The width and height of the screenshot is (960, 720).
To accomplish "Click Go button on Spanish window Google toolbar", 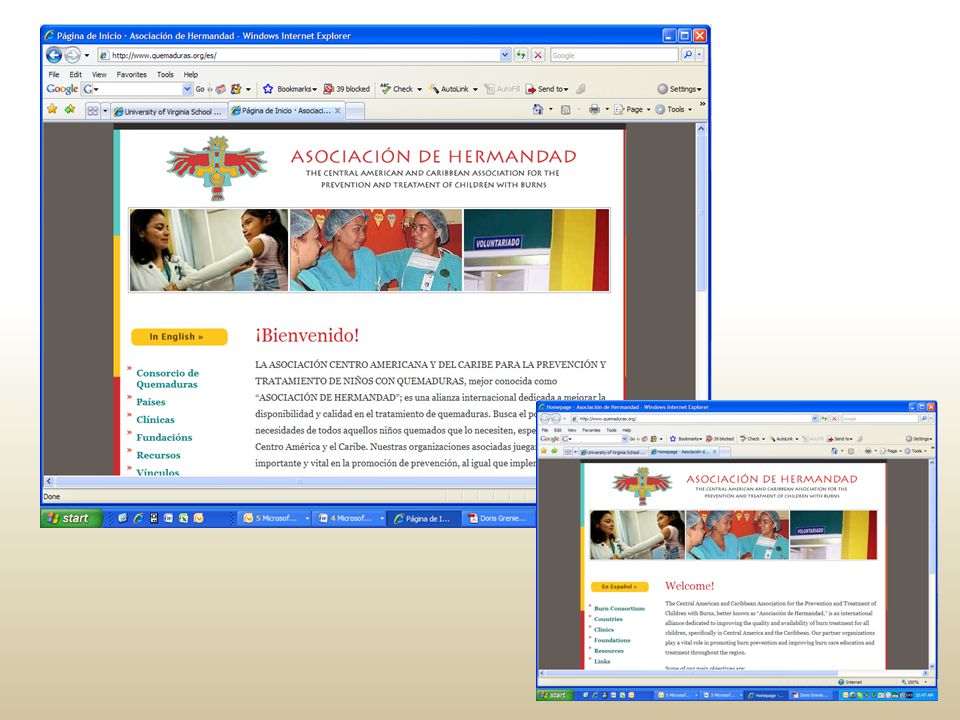I will pyautogui.click(x=200, y=89).
